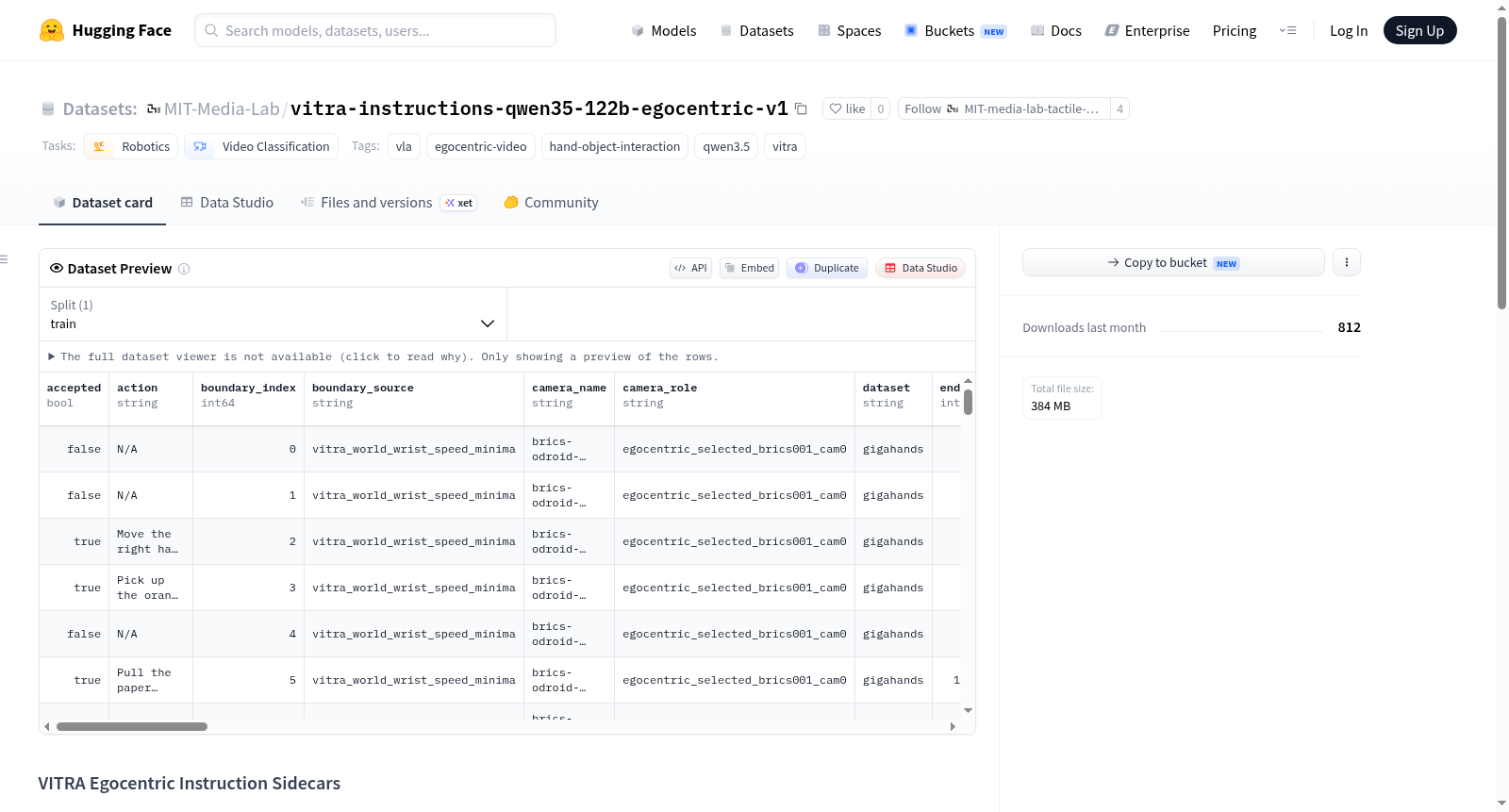Open the Split train dropdown
Screen dimensions: 1509x812
coord(273,314)
